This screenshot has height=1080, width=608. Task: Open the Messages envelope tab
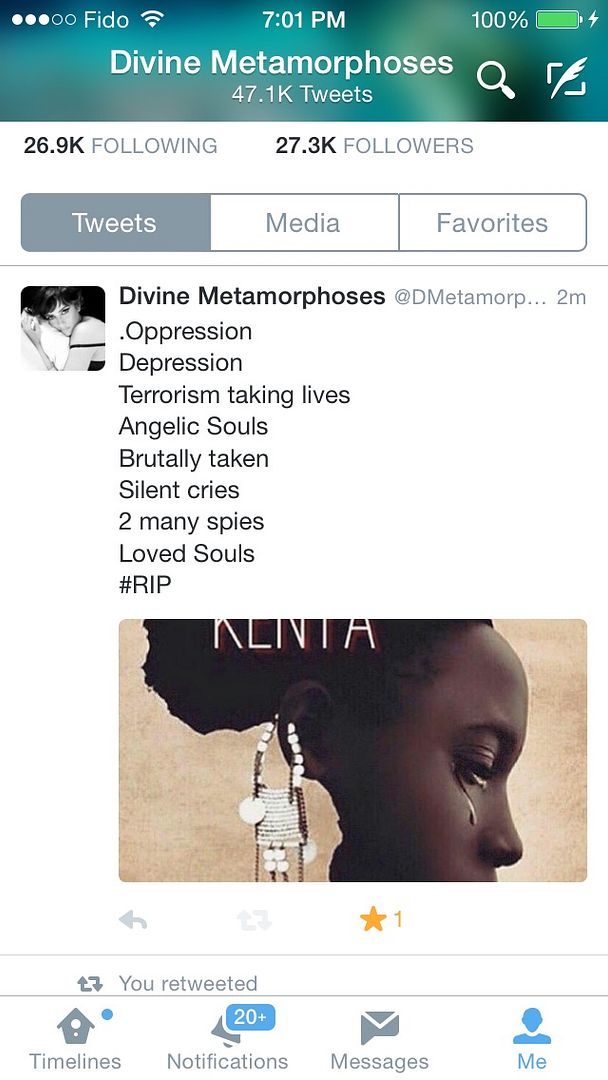379,1039
